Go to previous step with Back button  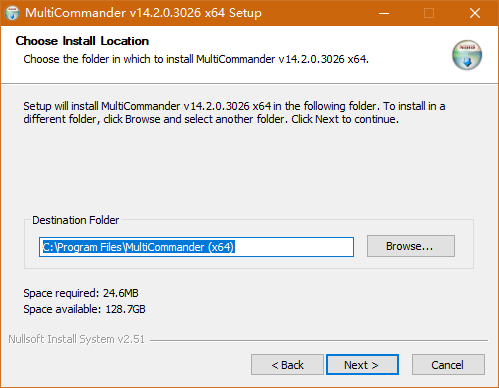287,365
